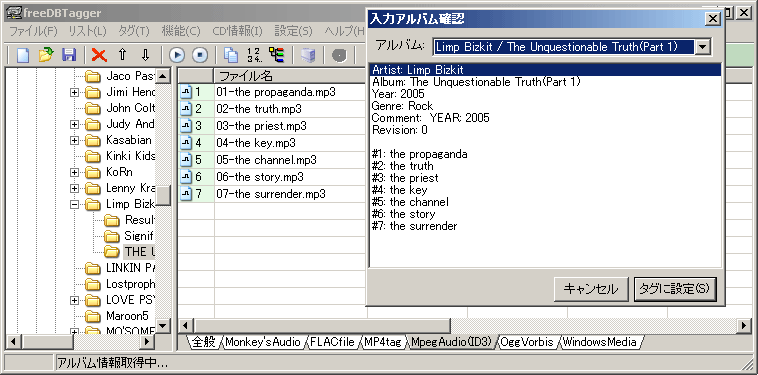Expand the KoRn folder node

(74, 172)
